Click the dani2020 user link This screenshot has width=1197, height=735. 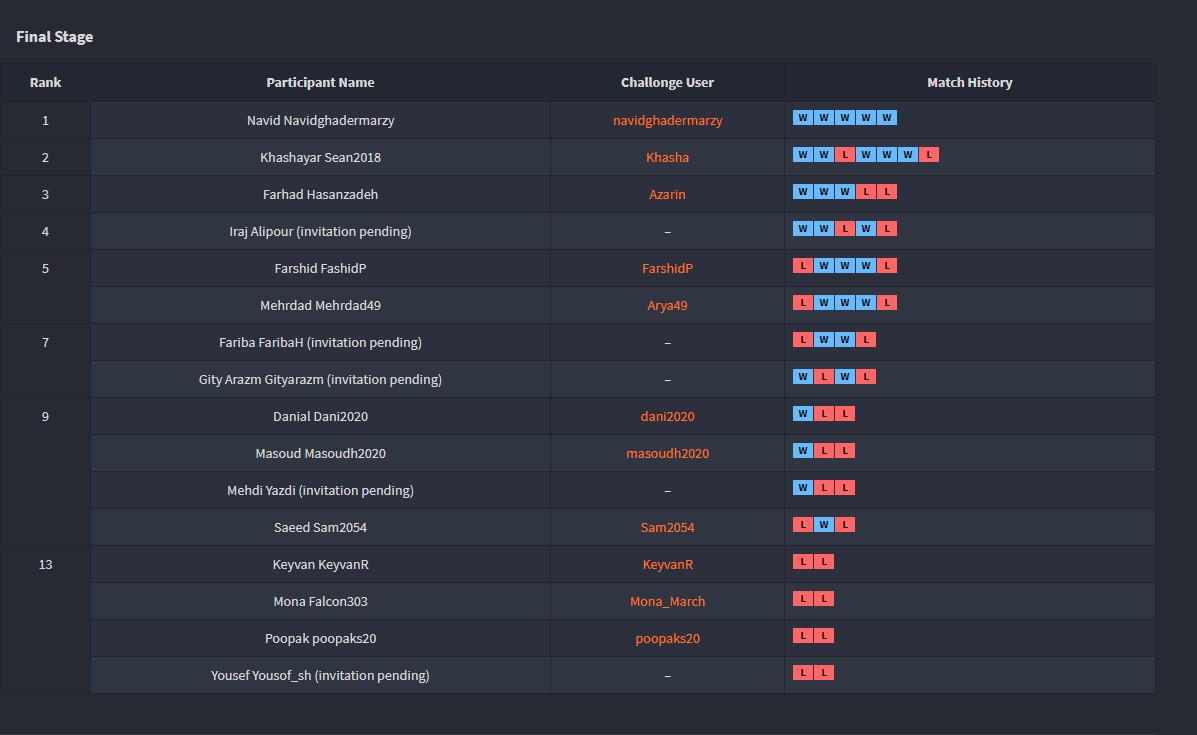pyautogui.click(x=667, y=416)
